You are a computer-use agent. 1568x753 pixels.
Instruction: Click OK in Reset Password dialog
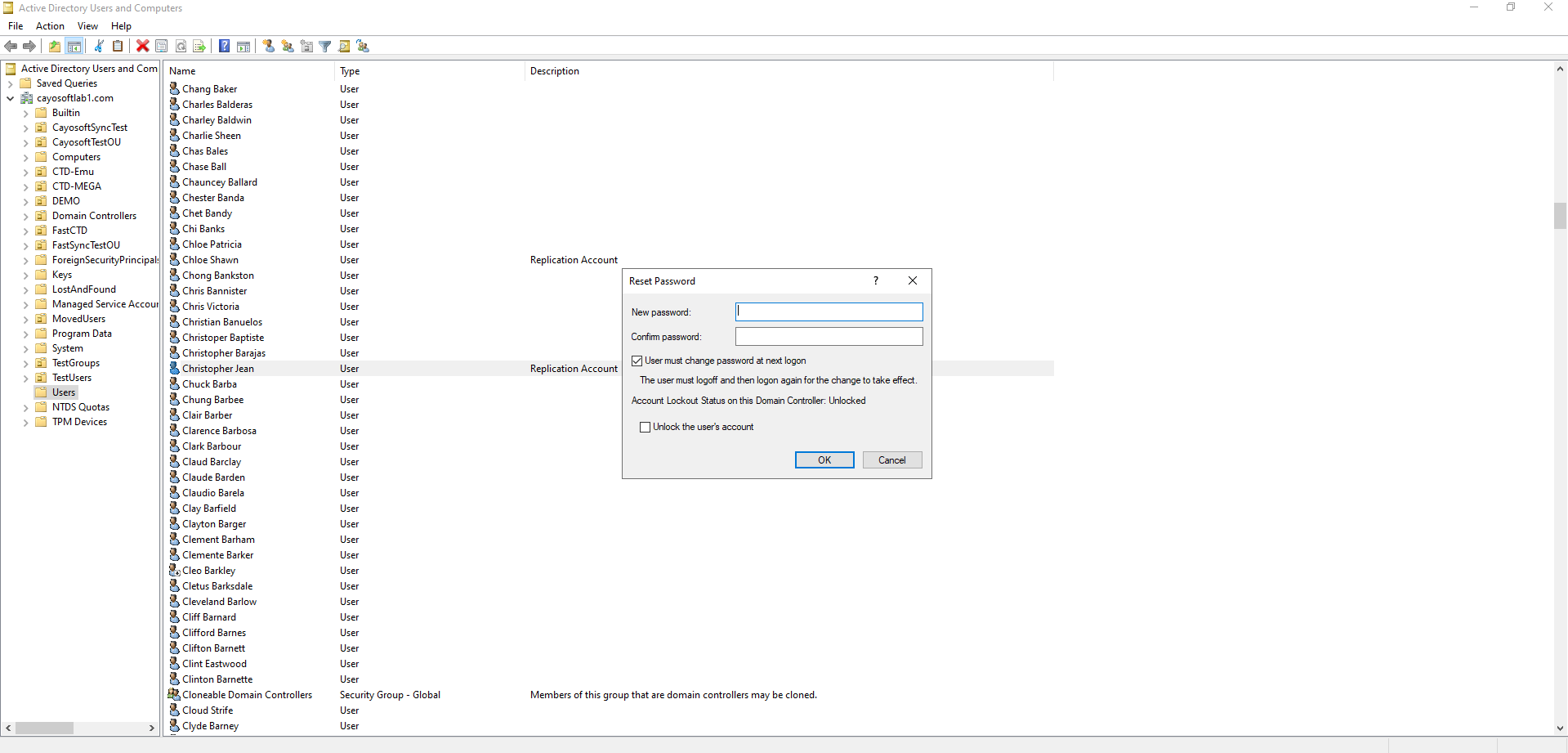[x=824, y=460]
